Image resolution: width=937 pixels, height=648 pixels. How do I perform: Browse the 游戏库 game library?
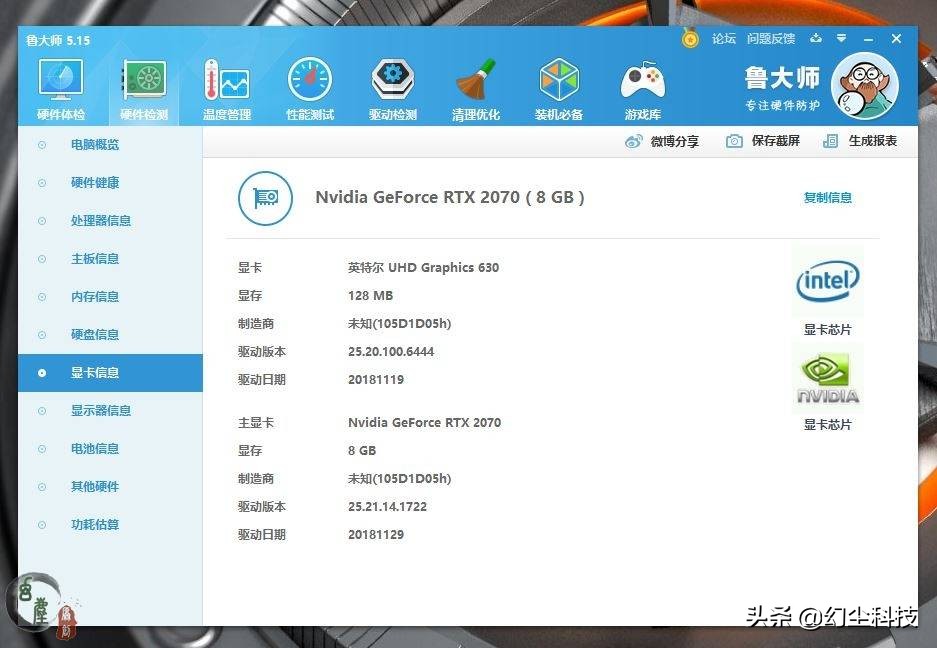642,85
